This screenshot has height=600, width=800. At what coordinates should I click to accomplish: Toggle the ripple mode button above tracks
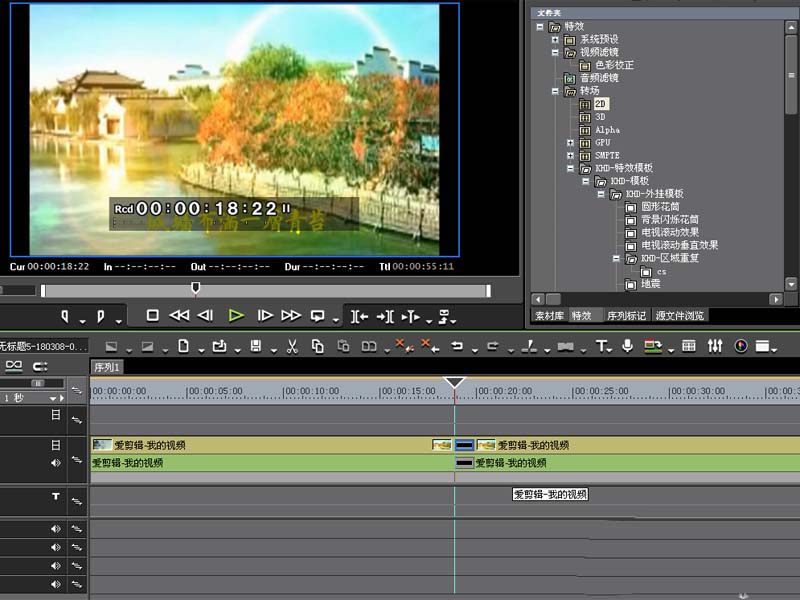click(x=40, y=366)
